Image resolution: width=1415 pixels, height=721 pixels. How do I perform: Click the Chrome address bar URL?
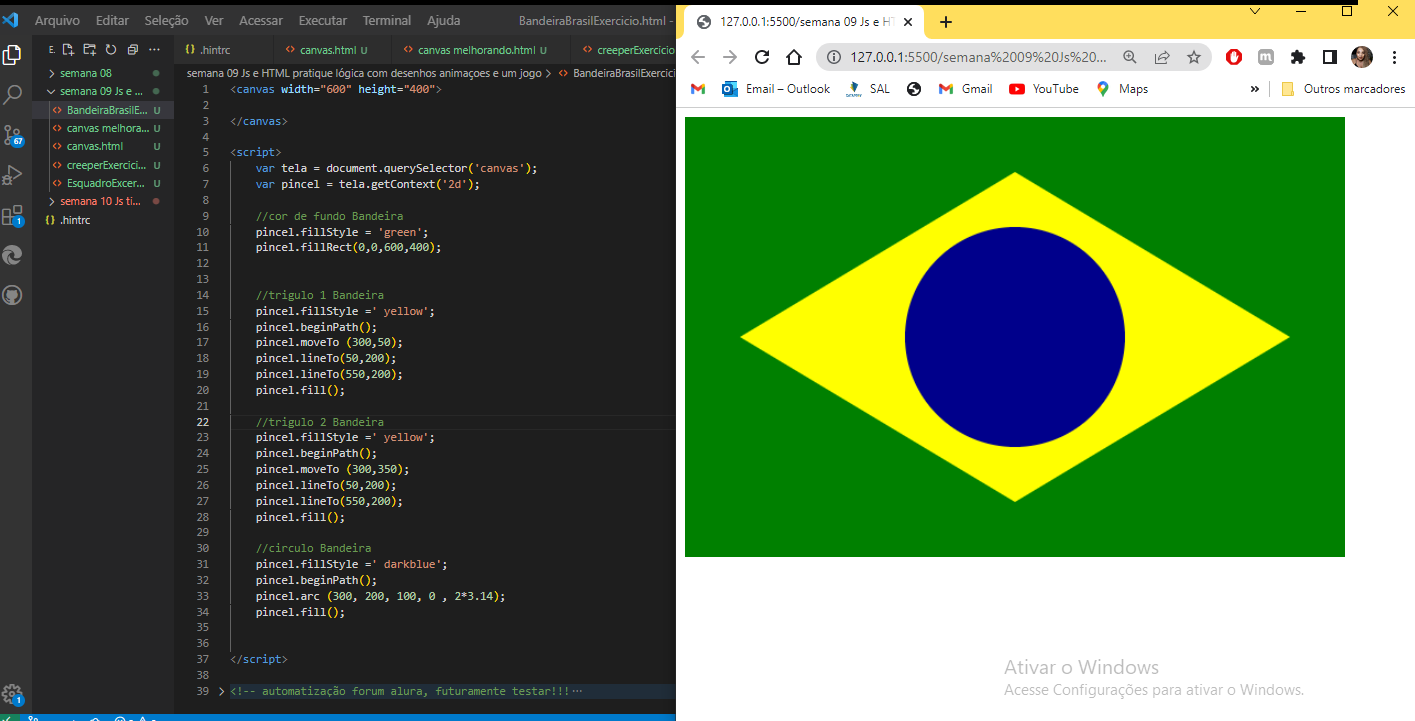click(979, 57)
